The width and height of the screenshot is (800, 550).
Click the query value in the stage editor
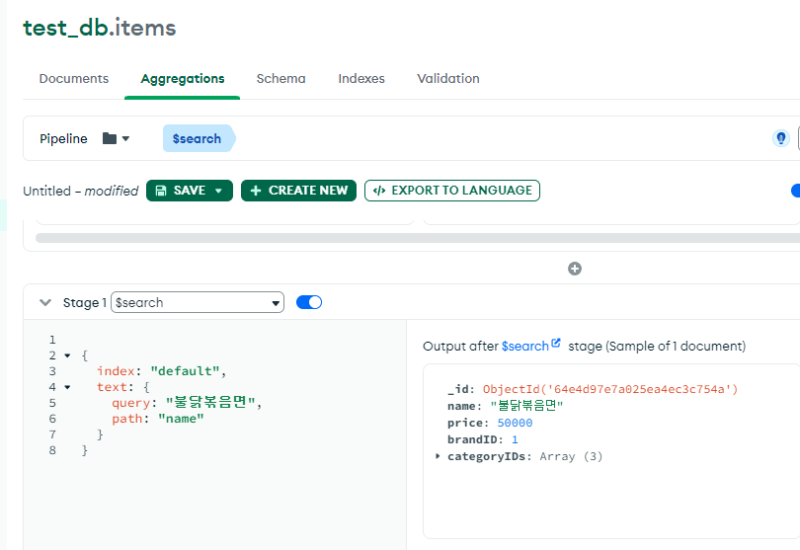point(212,403)
